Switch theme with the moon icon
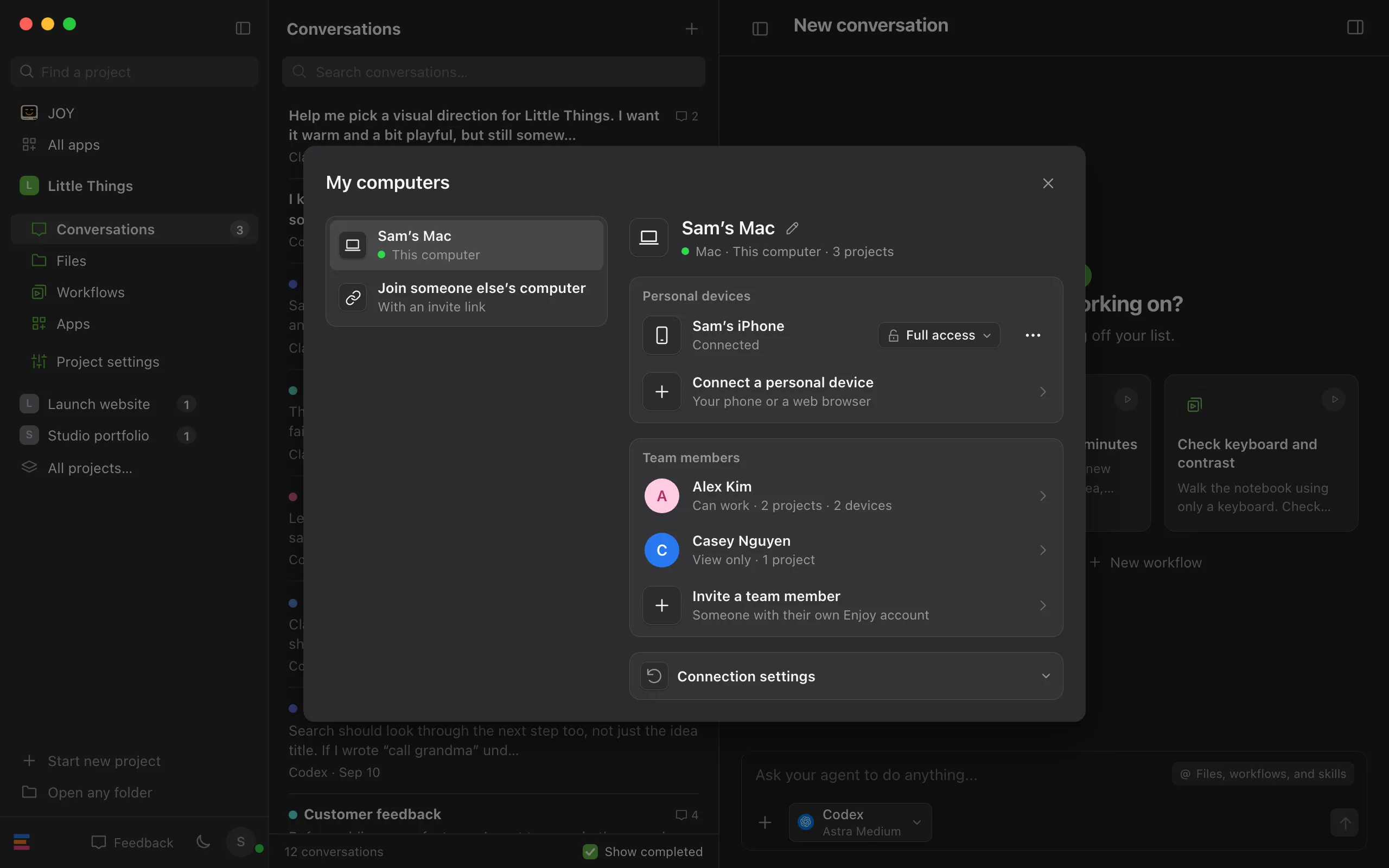 (x=203, y=842)
